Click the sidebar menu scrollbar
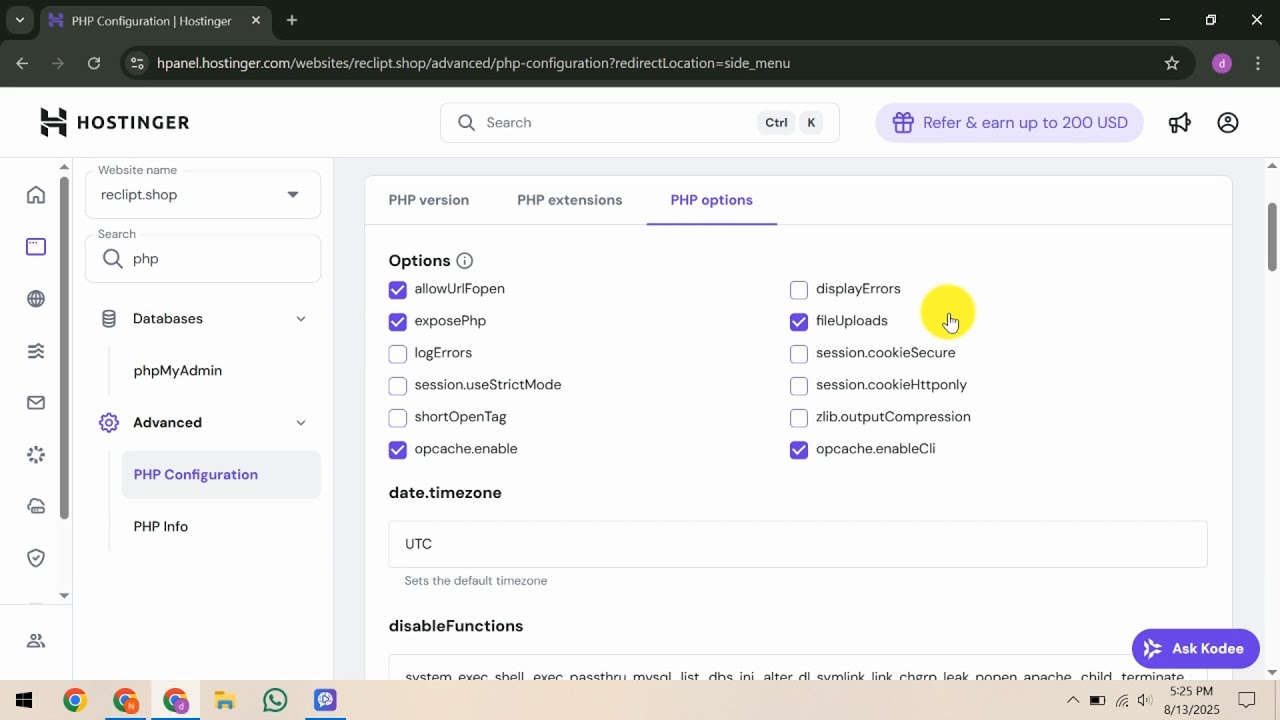 (x=65, y=347)
